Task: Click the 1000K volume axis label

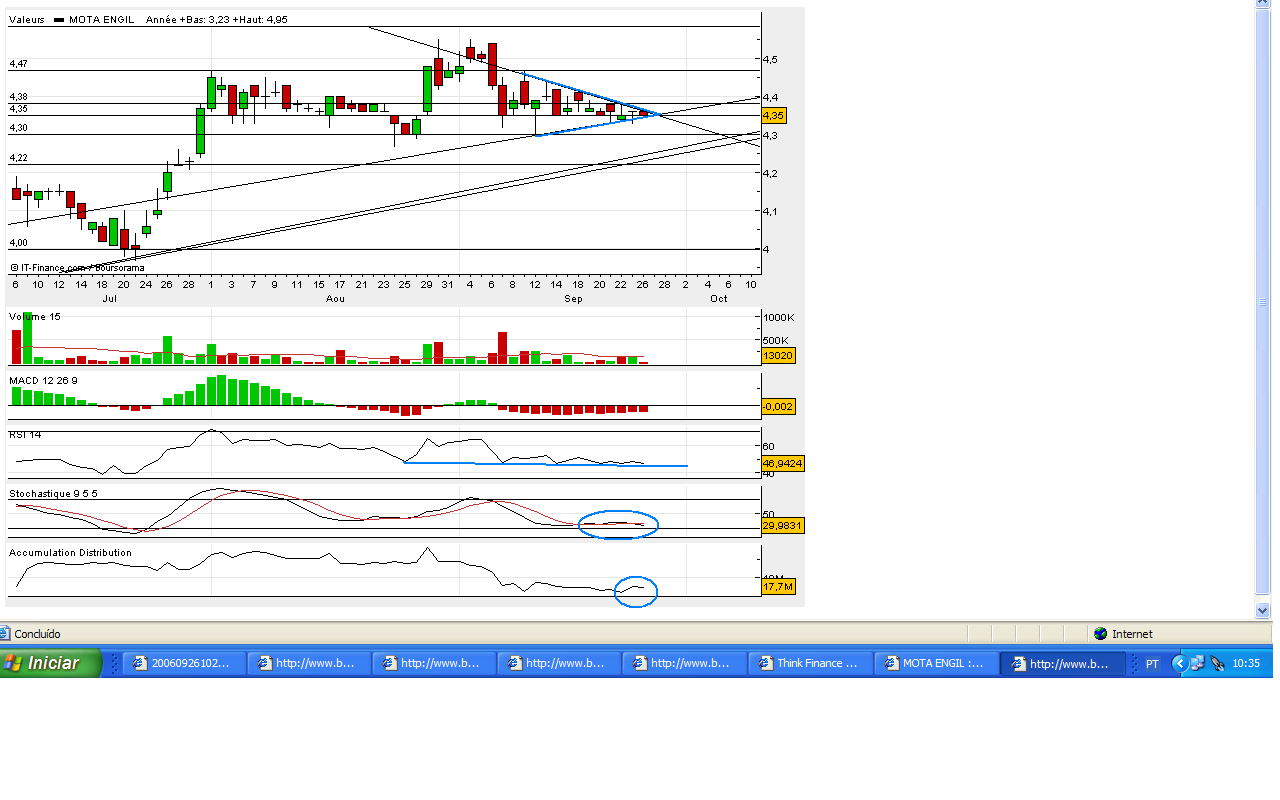Action: 779,317
